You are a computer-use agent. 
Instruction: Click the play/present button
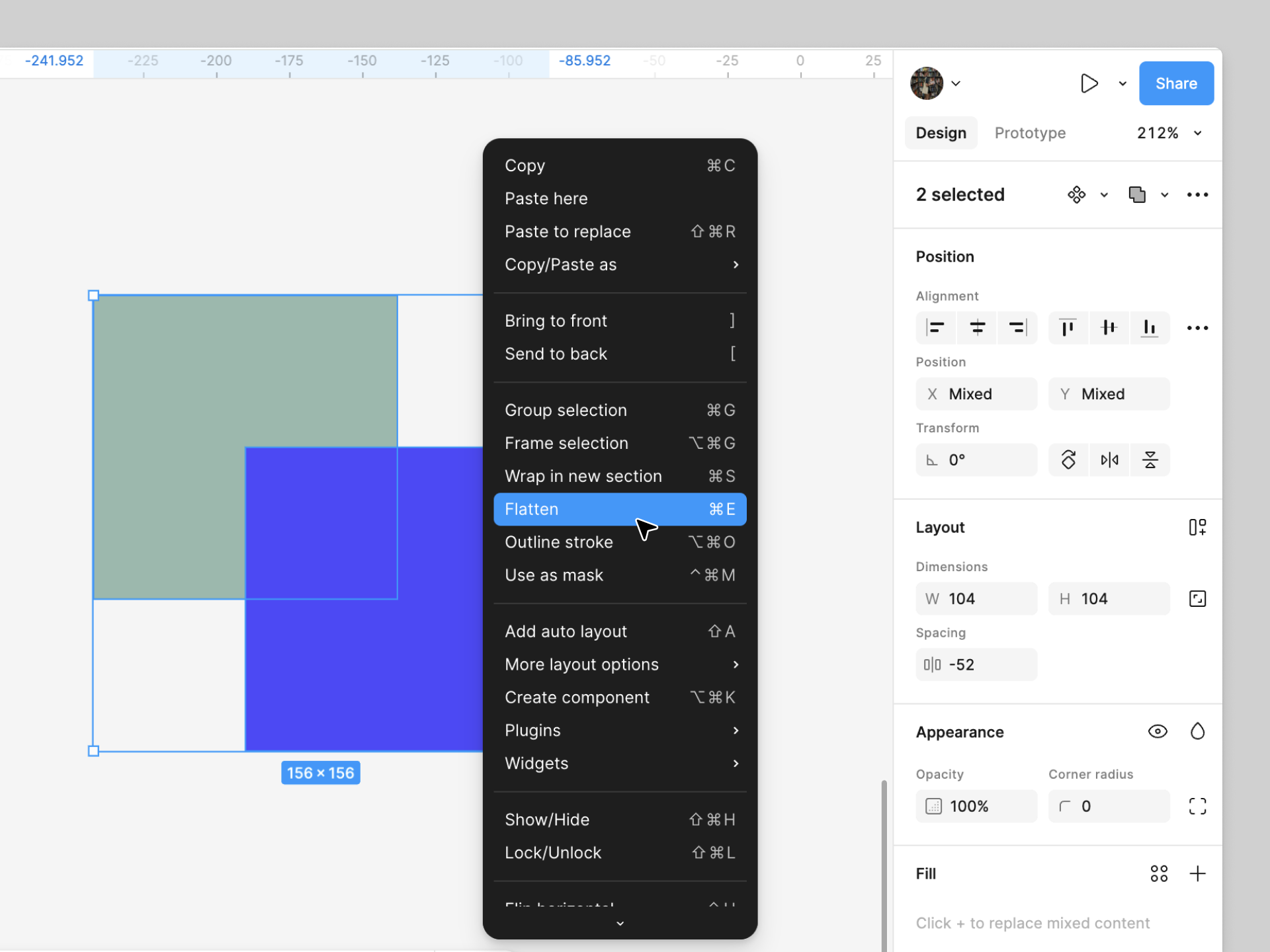pos(1090,83)
